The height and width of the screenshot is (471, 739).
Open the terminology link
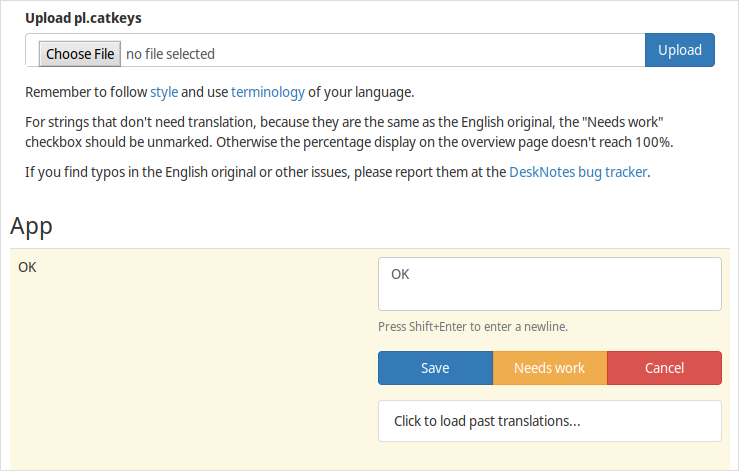[x=268, y=92]
